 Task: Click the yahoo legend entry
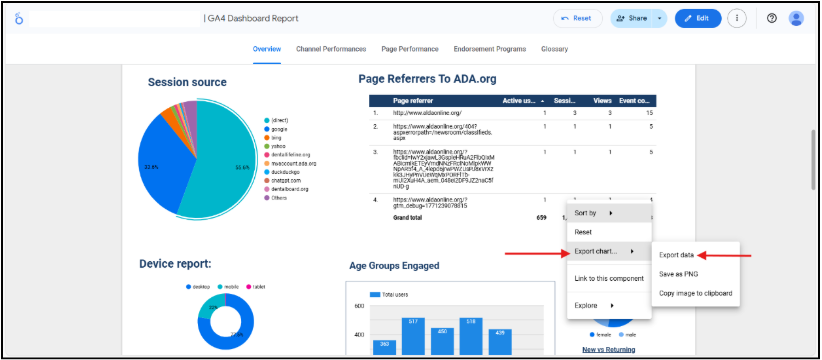coord(275,146)
